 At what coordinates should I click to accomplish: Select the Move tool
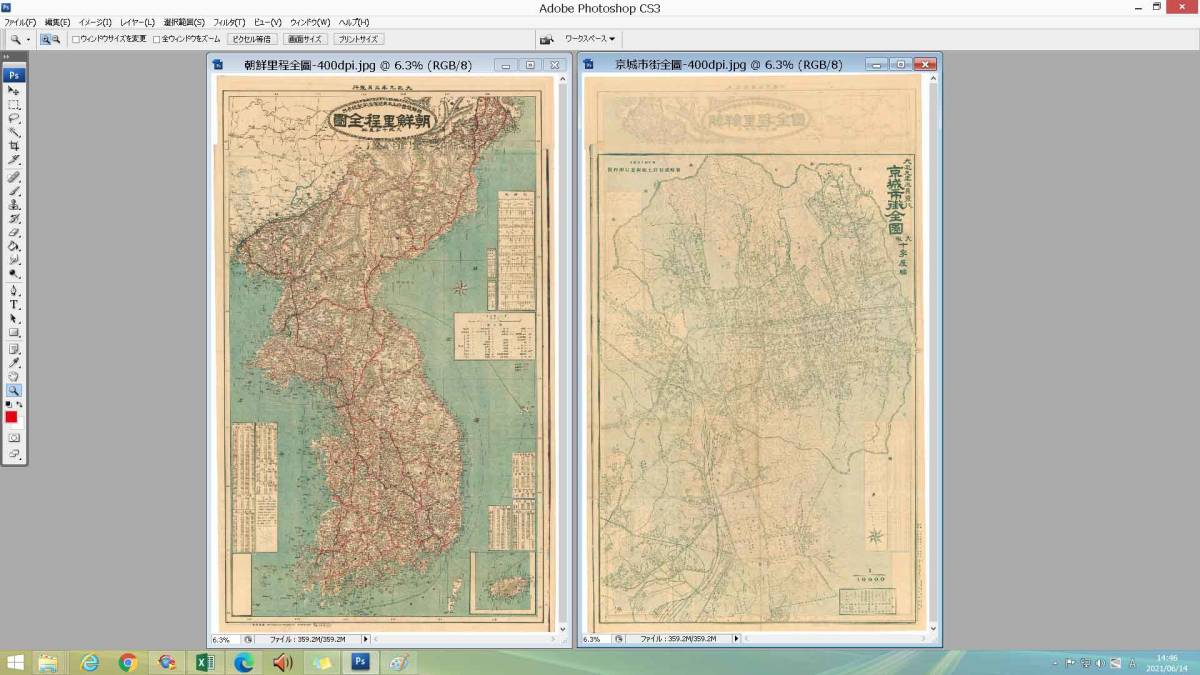point(14,90)
